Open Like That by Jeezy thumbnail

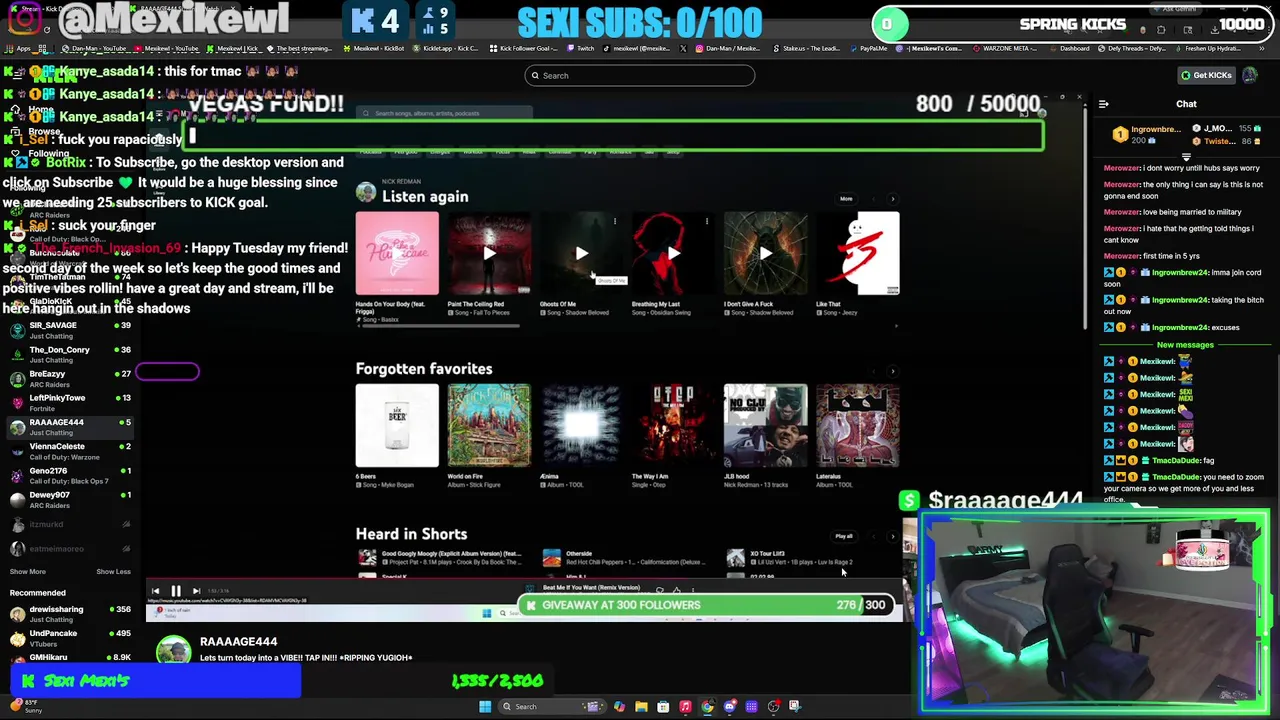pos(857,254)
